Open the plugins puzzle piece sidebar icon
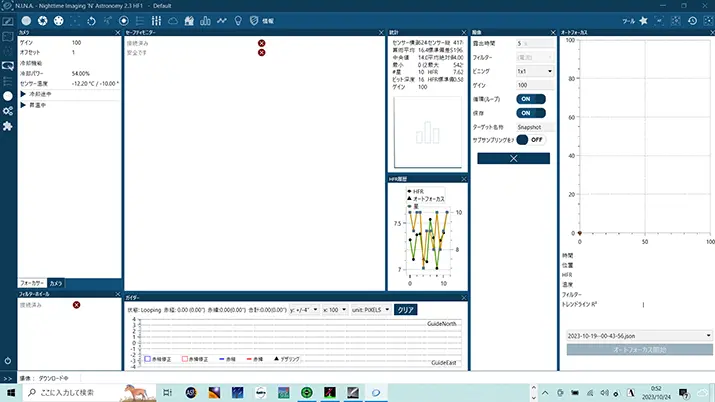The height and width of the screenshot is (402, 715). tap(8, 126)
